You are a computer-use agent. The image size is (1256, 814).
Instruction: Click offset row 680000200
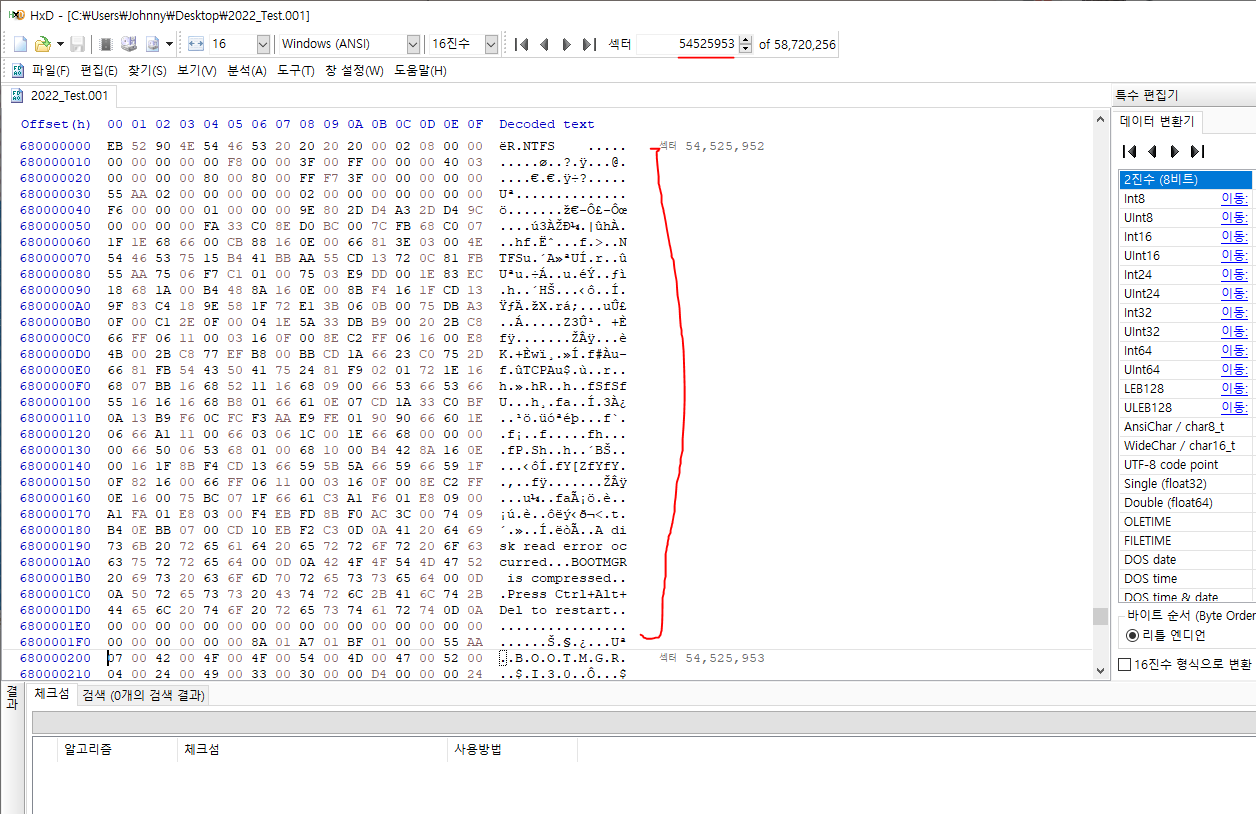pos(55,658)
